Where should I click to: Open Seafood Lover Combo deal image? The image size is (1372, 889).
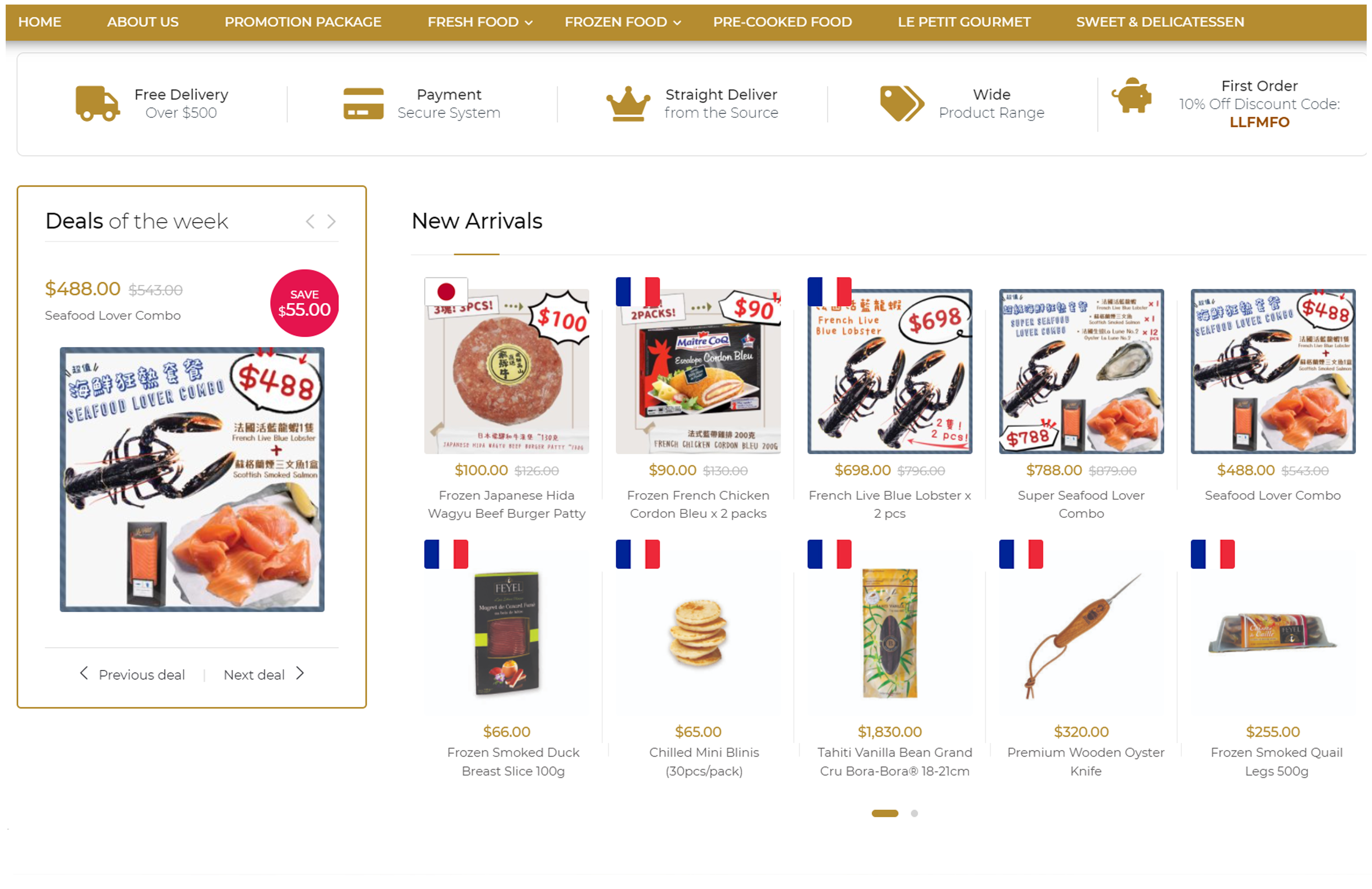point(192,479)
